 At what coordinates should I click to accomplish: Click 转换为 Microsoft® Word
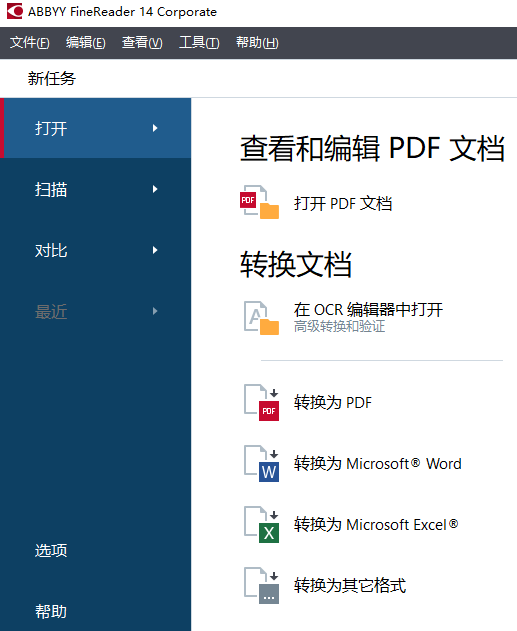tap(377, 464)
